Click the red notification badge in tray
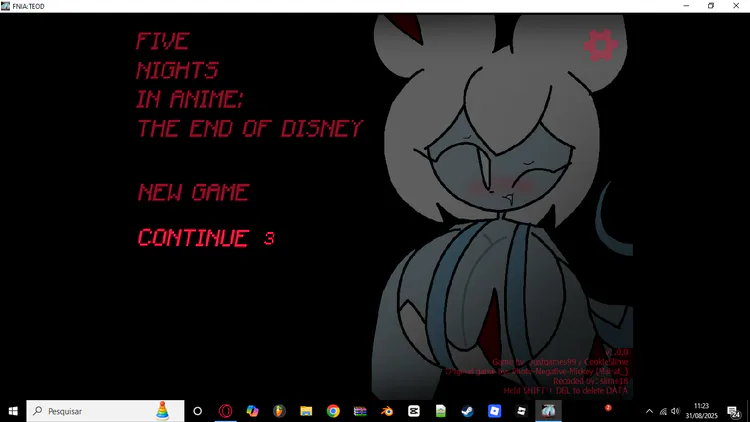750x422 pixels. click(x=608, y=408)
